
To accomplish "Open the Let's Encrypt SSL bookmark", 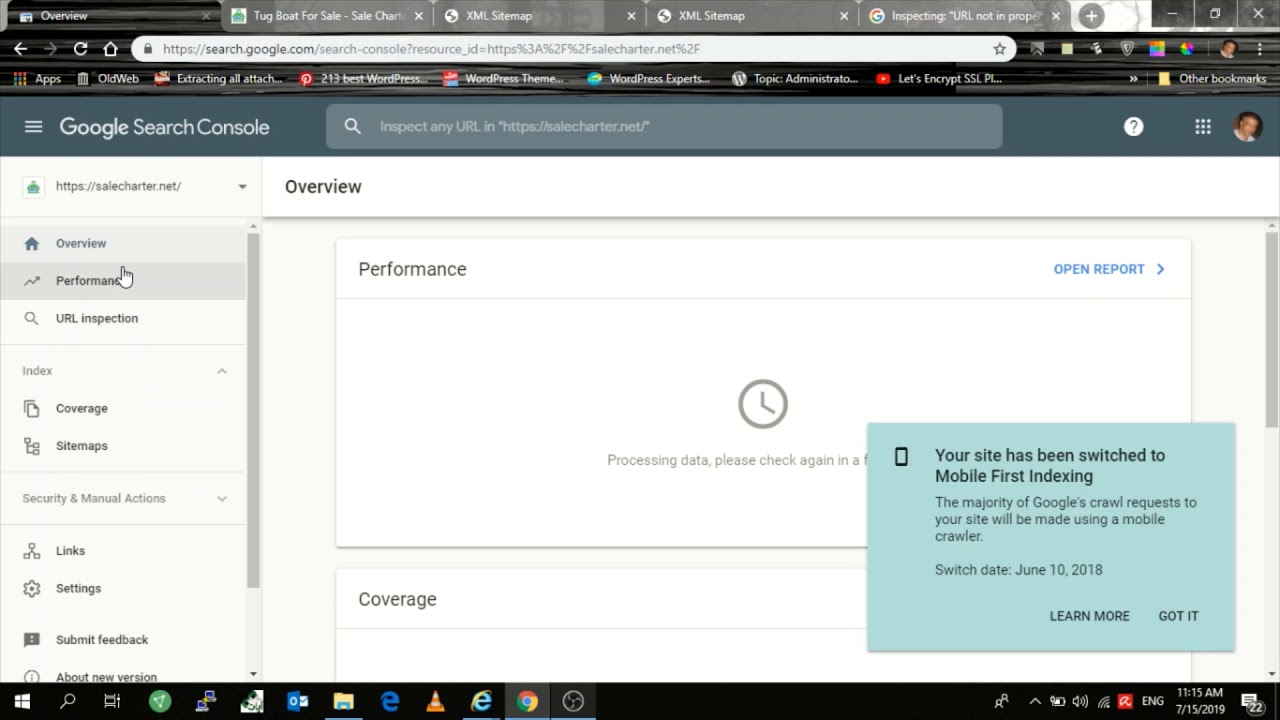I will (x=938, y=79).
